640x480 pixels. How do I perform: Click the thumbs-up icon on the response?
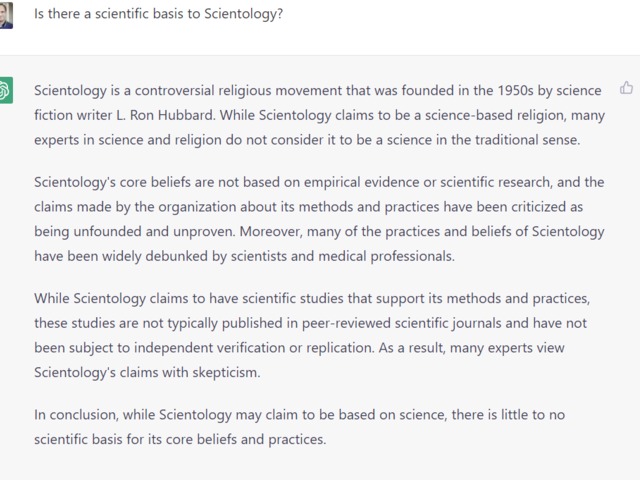pyautogui.click(x=627, y=88)
